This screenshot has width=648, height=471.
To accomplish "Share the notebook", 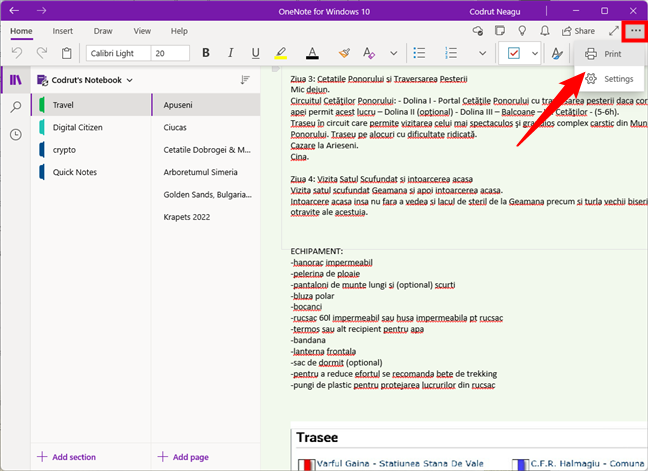I will (x=577, y=31).
